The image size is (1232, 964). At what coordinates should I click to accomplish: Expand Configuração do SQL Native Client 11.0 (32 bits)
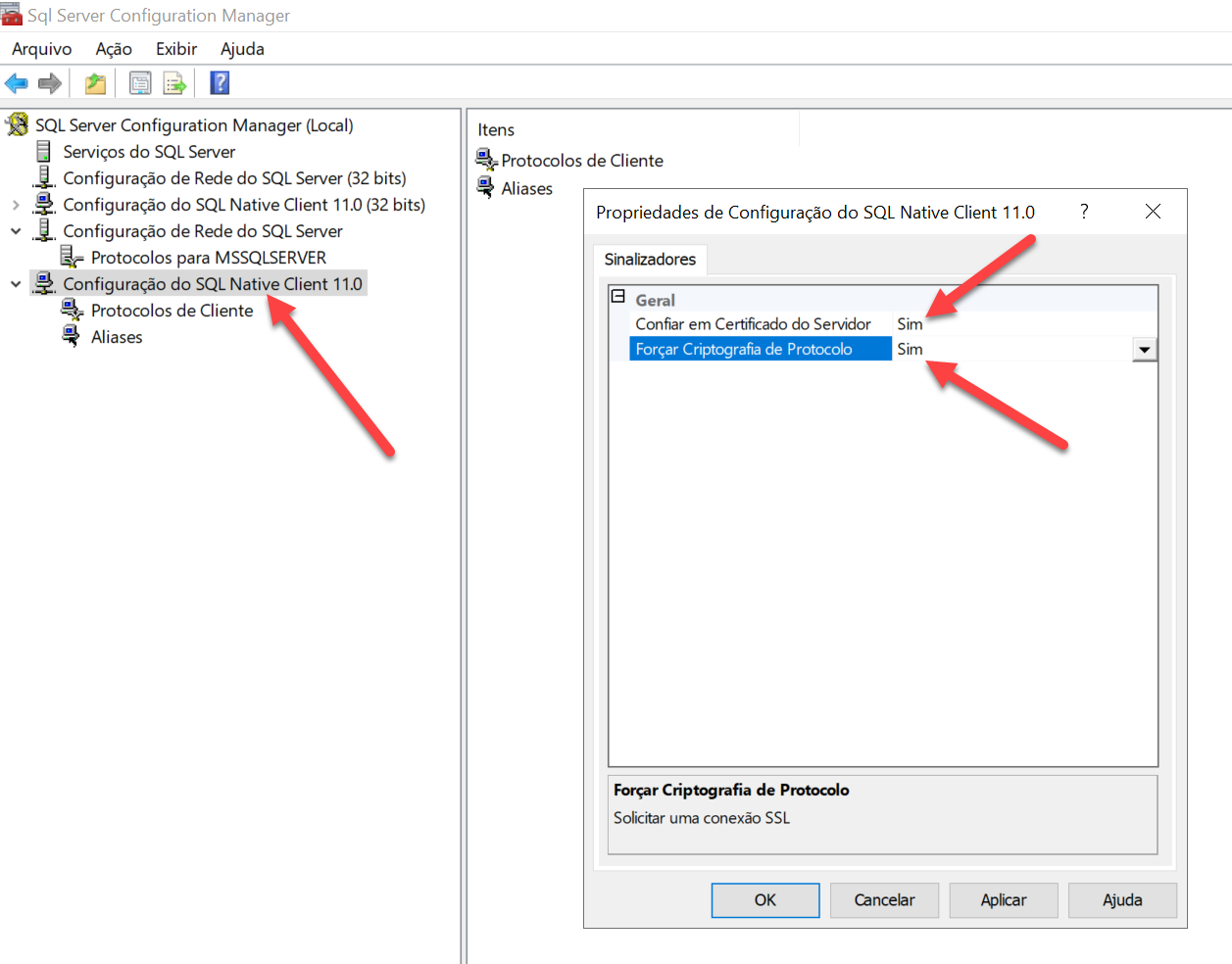click(16, 205)
